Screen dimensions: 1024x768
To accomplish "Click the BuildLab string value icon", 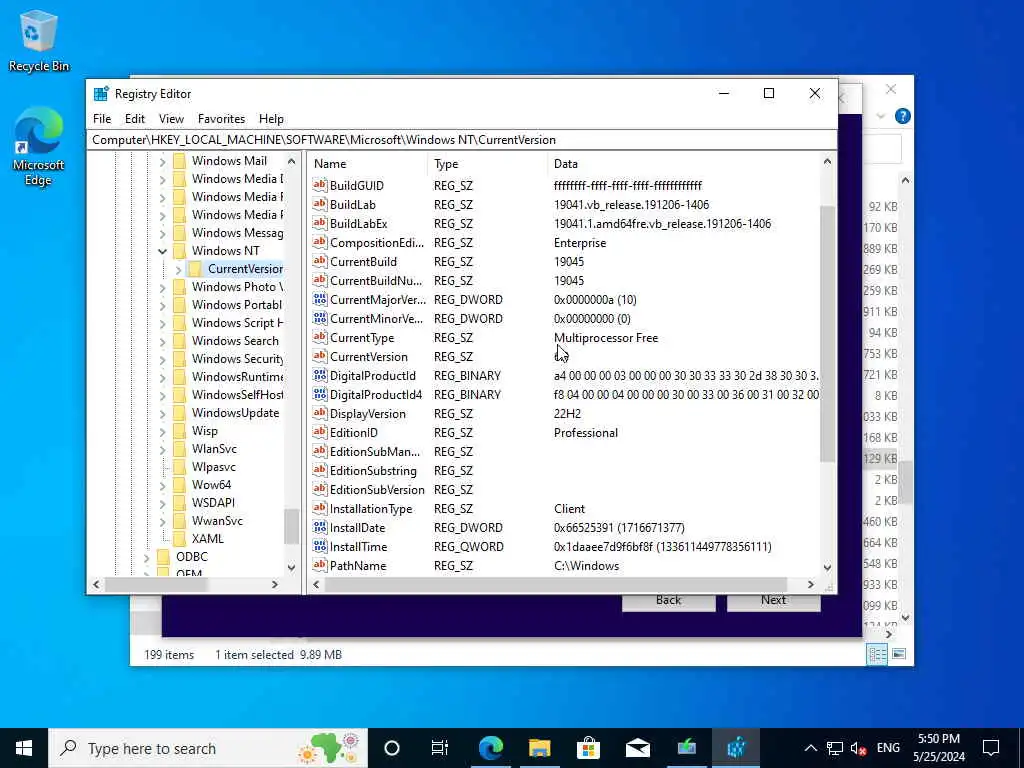I will click(x=319, y=204).
